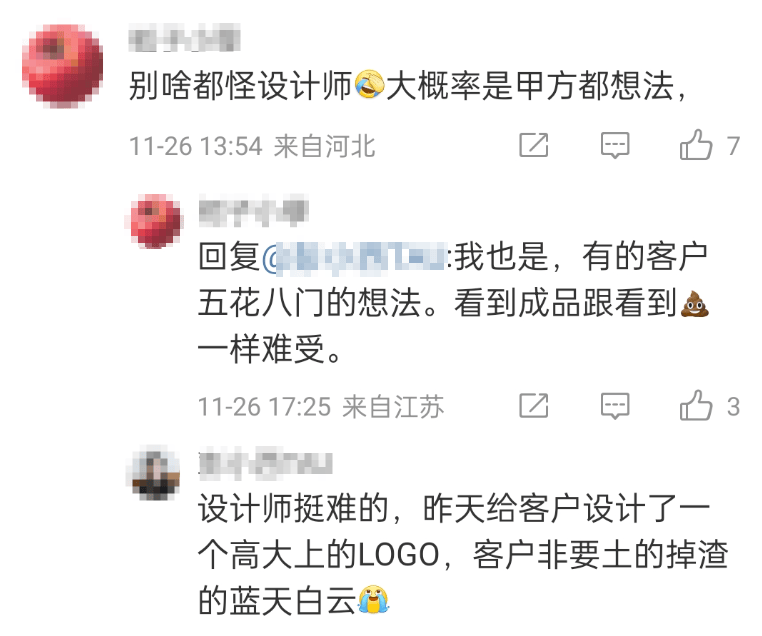Open the small red apple avatar in reply

(x=156, y=221)
